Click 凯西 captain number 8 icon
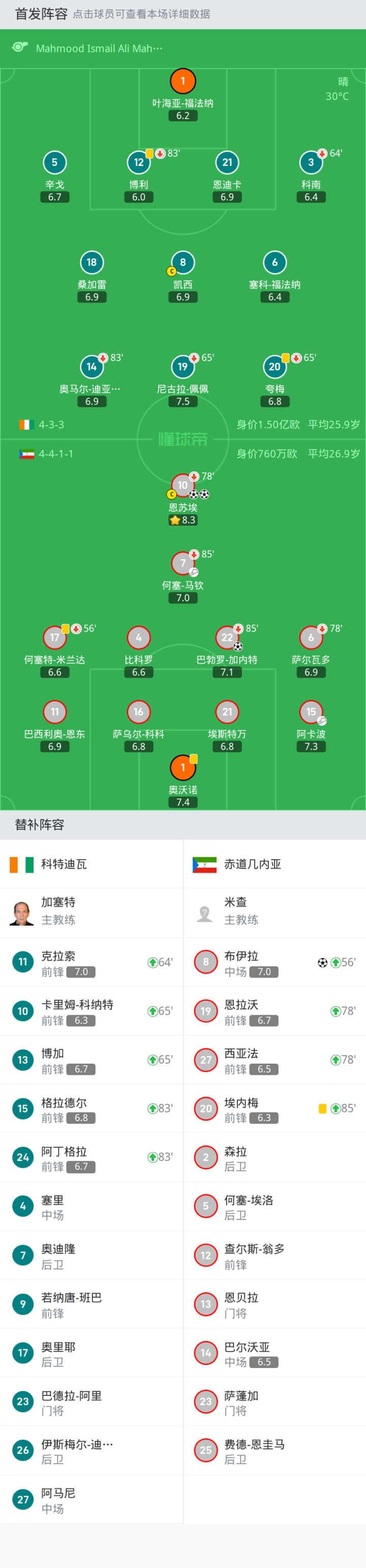This screenshot has height=1568, width=366. coord(182,262)
